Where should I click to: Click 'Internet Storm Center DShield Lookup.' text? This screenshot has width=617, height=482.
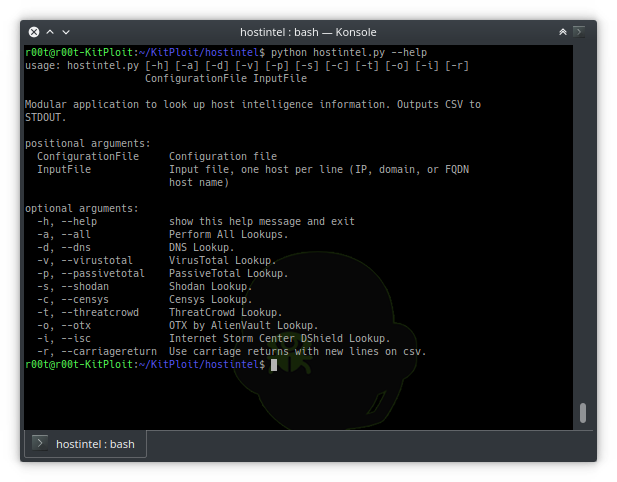tap(280, 338)
